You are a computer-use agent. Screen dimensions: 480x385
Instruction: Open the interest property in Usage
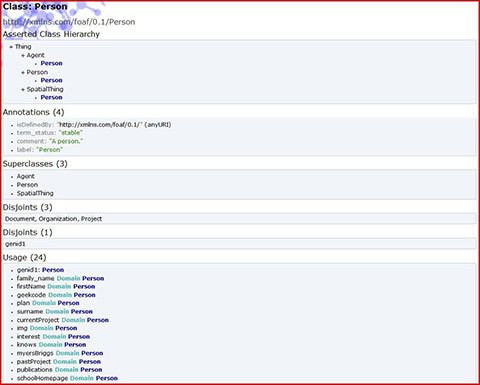coord(28,337)
